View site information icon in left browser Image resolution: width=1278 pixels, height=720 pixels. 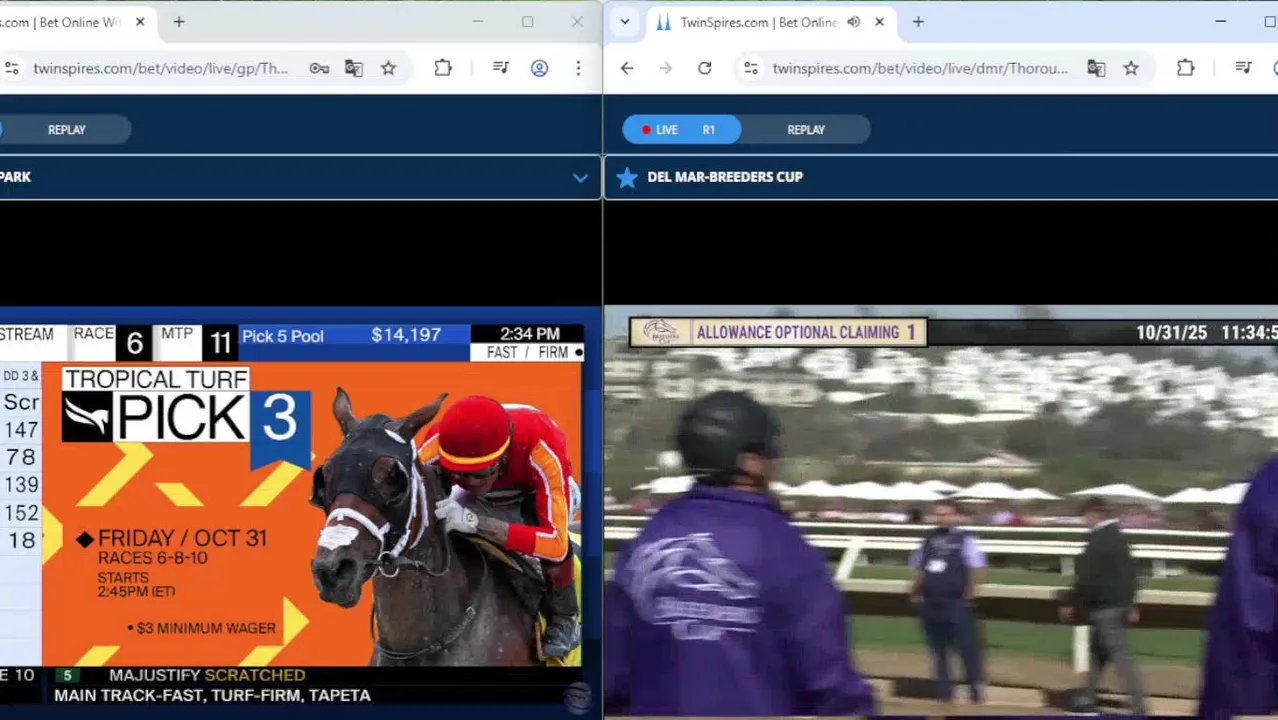point(11,68)
